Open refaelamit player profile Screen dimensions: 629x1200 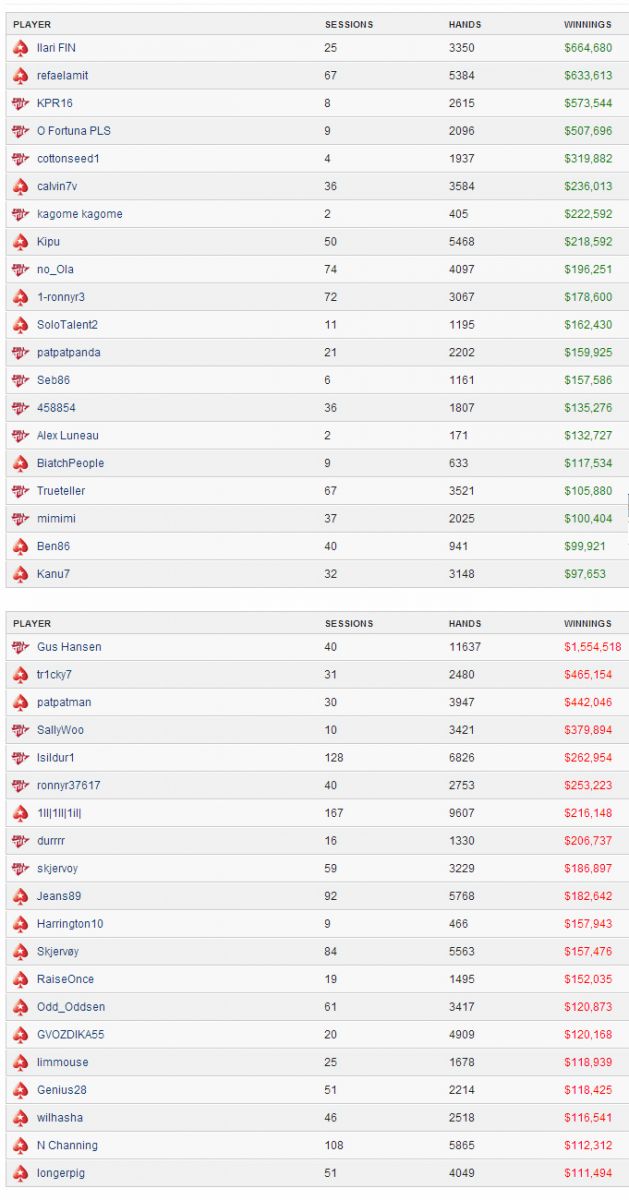point(62,75)
